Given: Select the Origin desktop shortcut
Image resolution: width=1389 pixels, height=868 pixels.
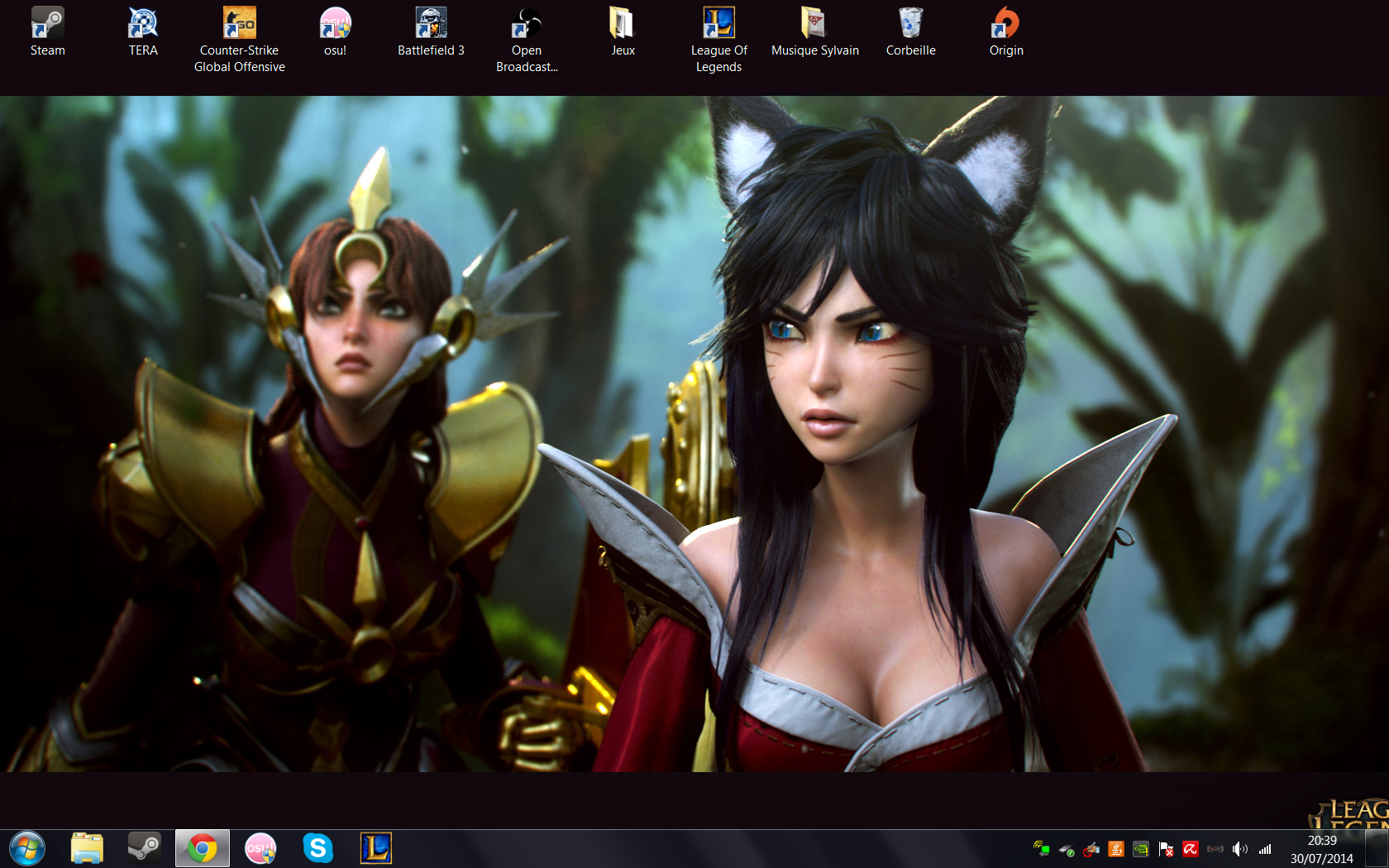Looking at the screenshot, I should (x=1006, y=31).
